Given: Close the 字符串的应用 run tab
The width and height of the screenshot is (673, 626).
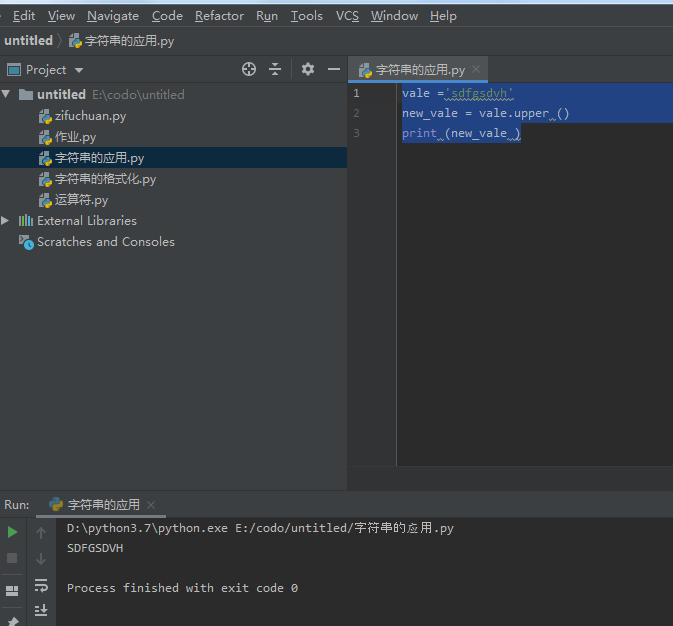Looking at the screenshot, I should (x=151, y=505).
